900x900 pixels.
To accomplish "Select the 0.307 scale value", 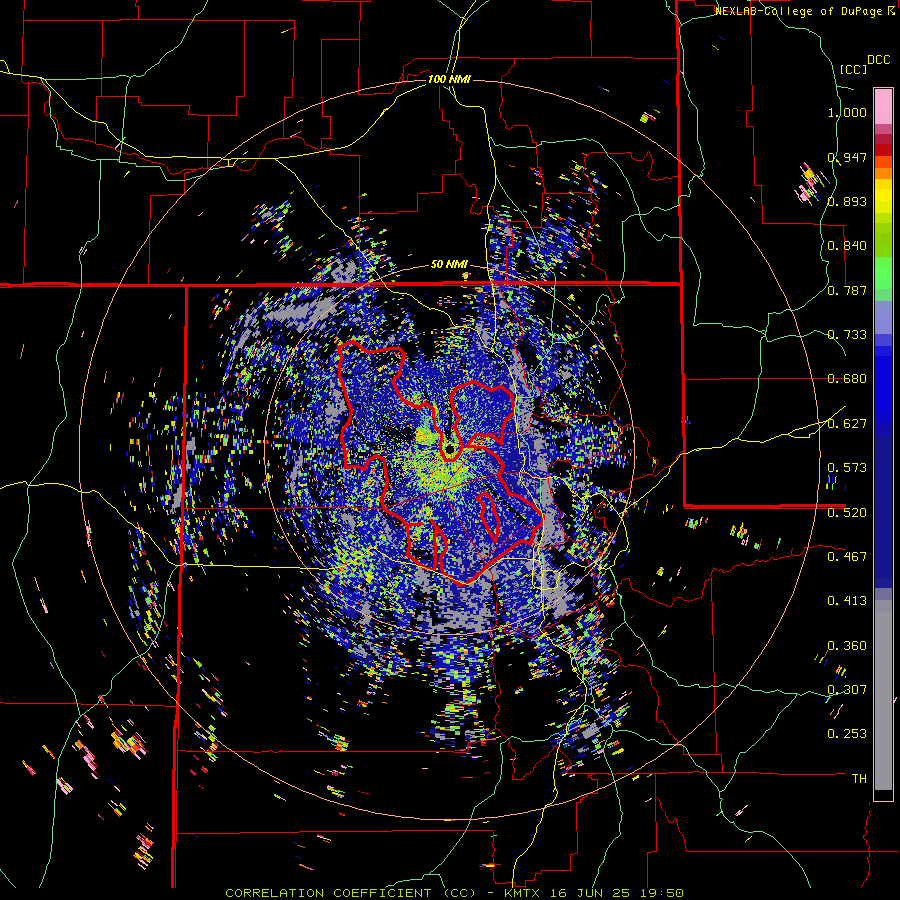I will 847,689.
